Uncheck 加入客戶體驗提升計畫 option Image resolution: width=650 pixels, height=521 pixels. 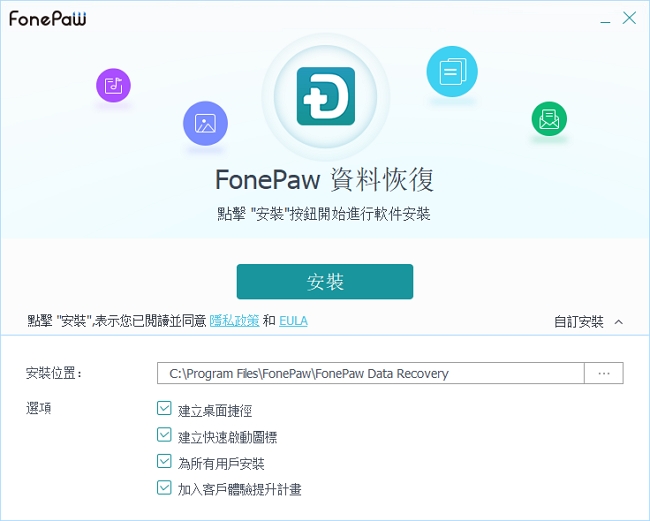click(164, 487)
